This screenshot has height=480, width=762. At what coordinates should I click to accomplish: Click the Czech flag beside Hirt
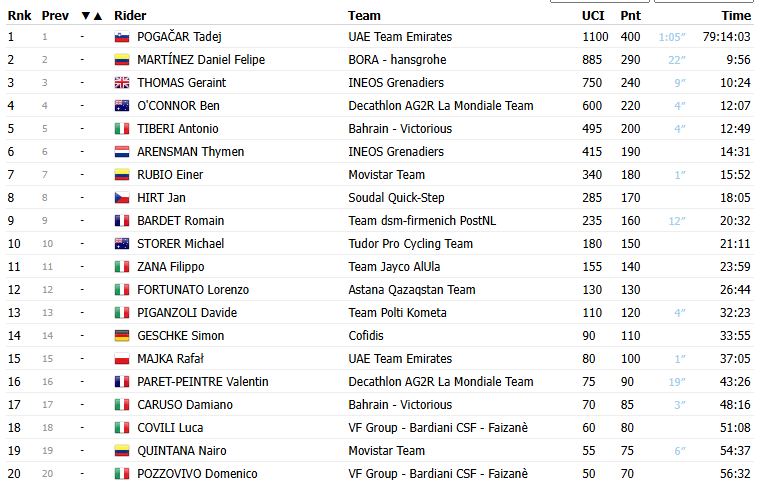click(122, 198)
